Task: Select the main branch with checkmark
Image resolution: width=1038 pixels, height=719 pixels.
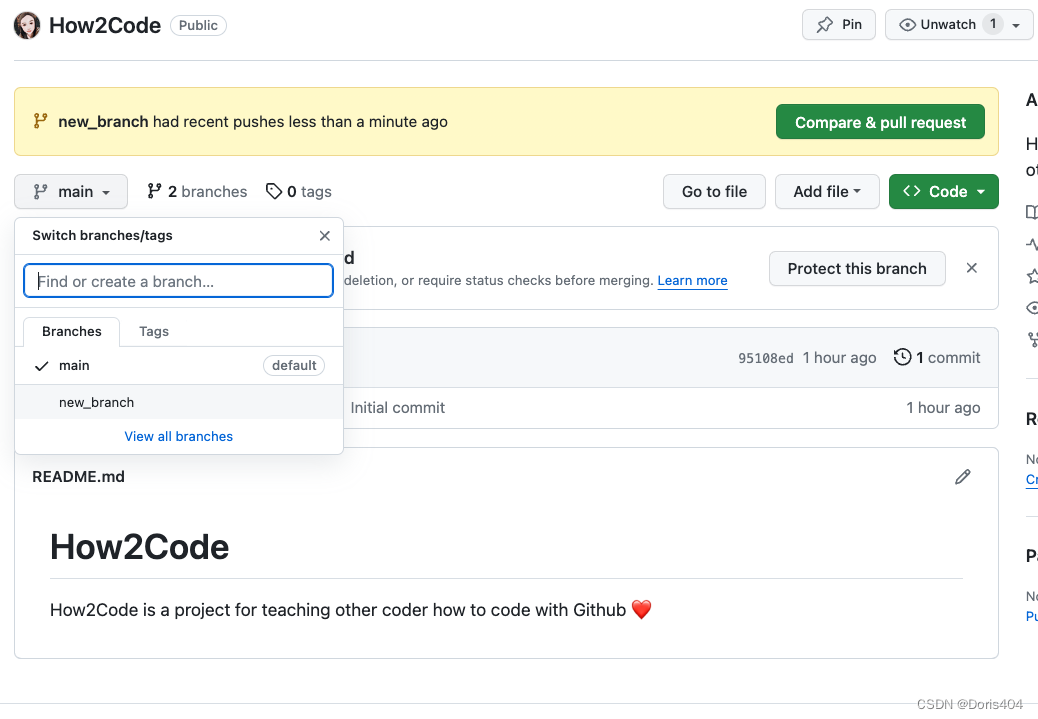Action: click(x=75, y=366)
